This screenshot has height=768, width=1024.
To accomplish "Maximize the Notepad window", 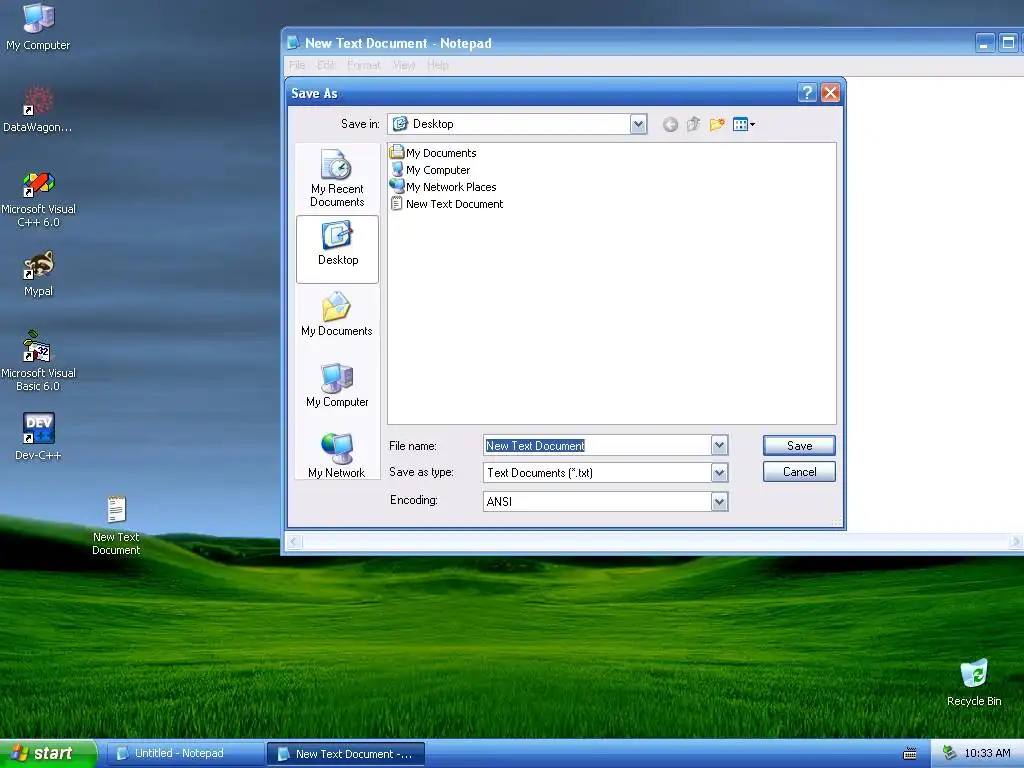I will [1009, 43].
